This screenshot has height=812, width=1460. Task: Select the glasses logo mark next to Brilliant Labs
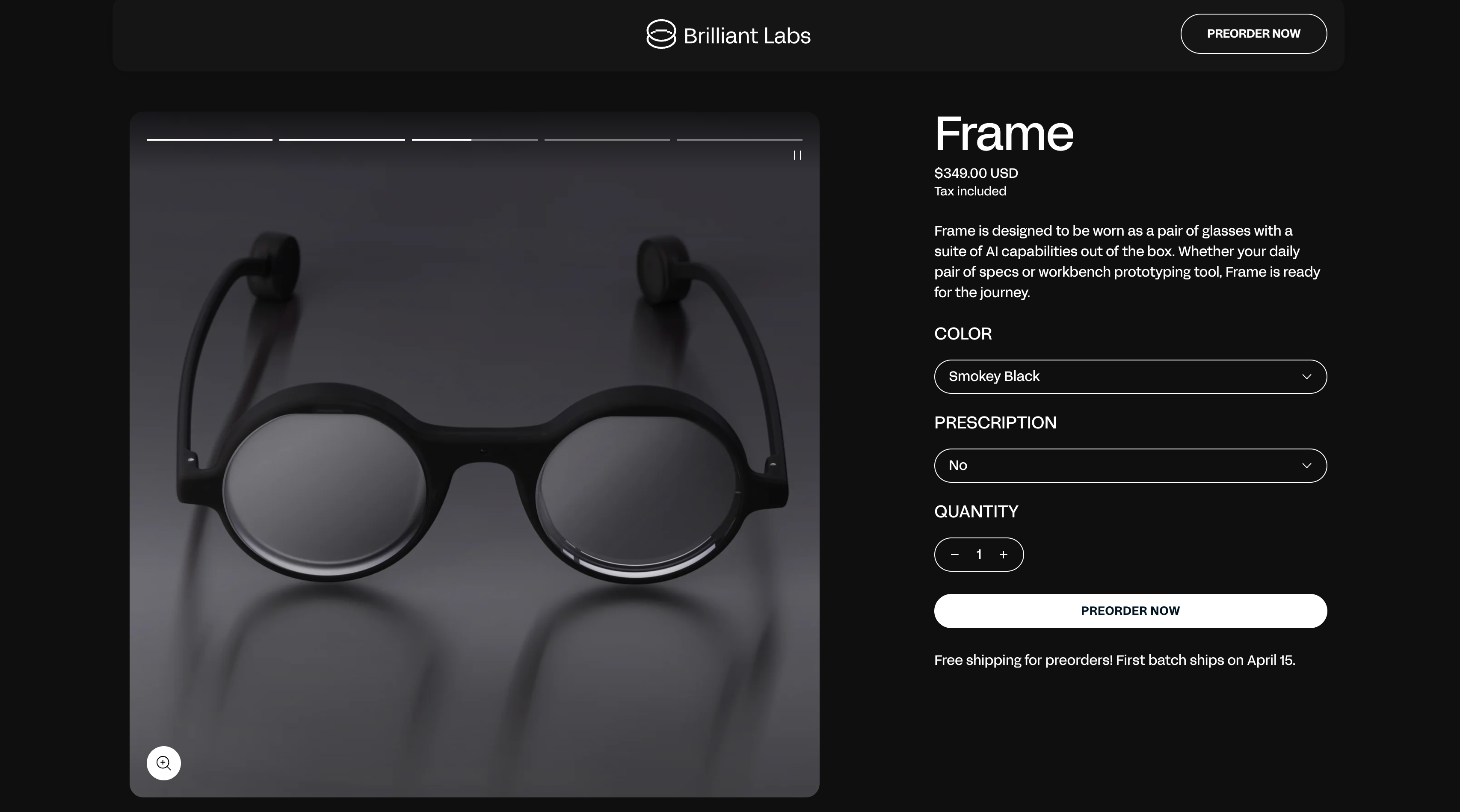click(660, 35)
